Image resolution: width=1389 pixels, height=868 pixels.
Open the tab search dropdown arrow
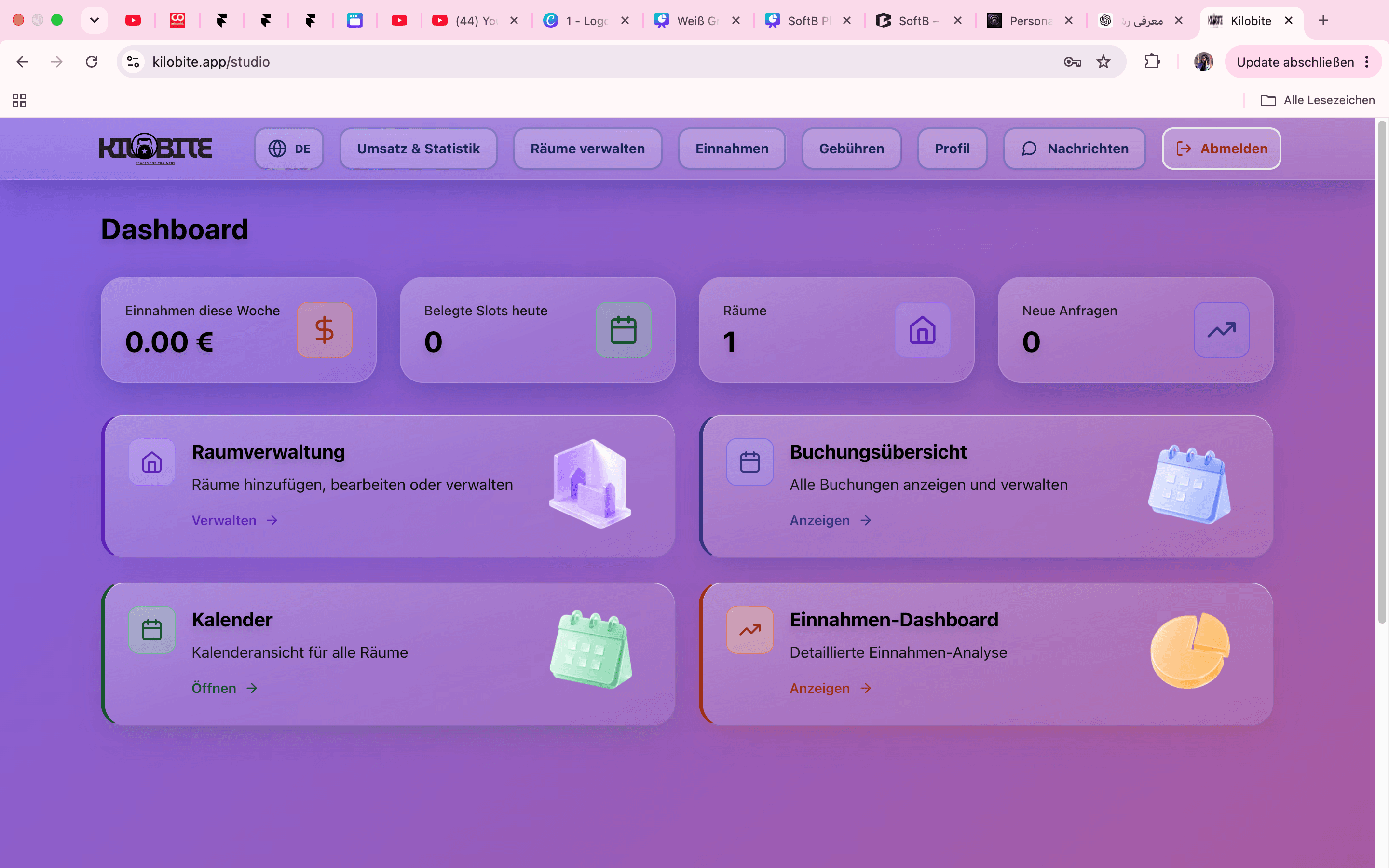95,20
